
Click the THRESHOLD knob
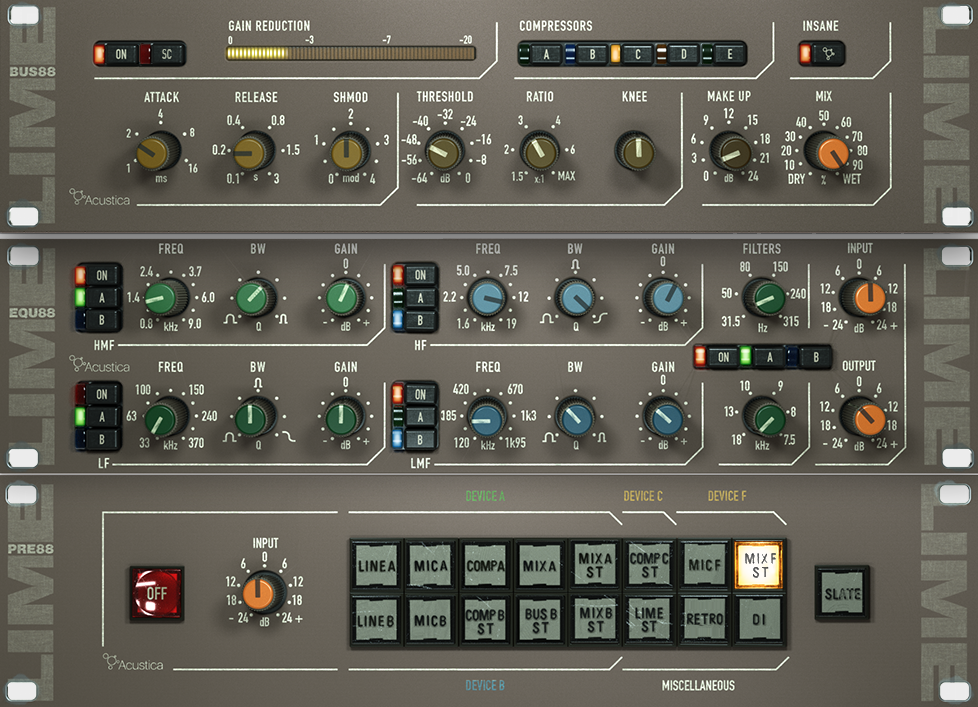[x=444, y=151]
